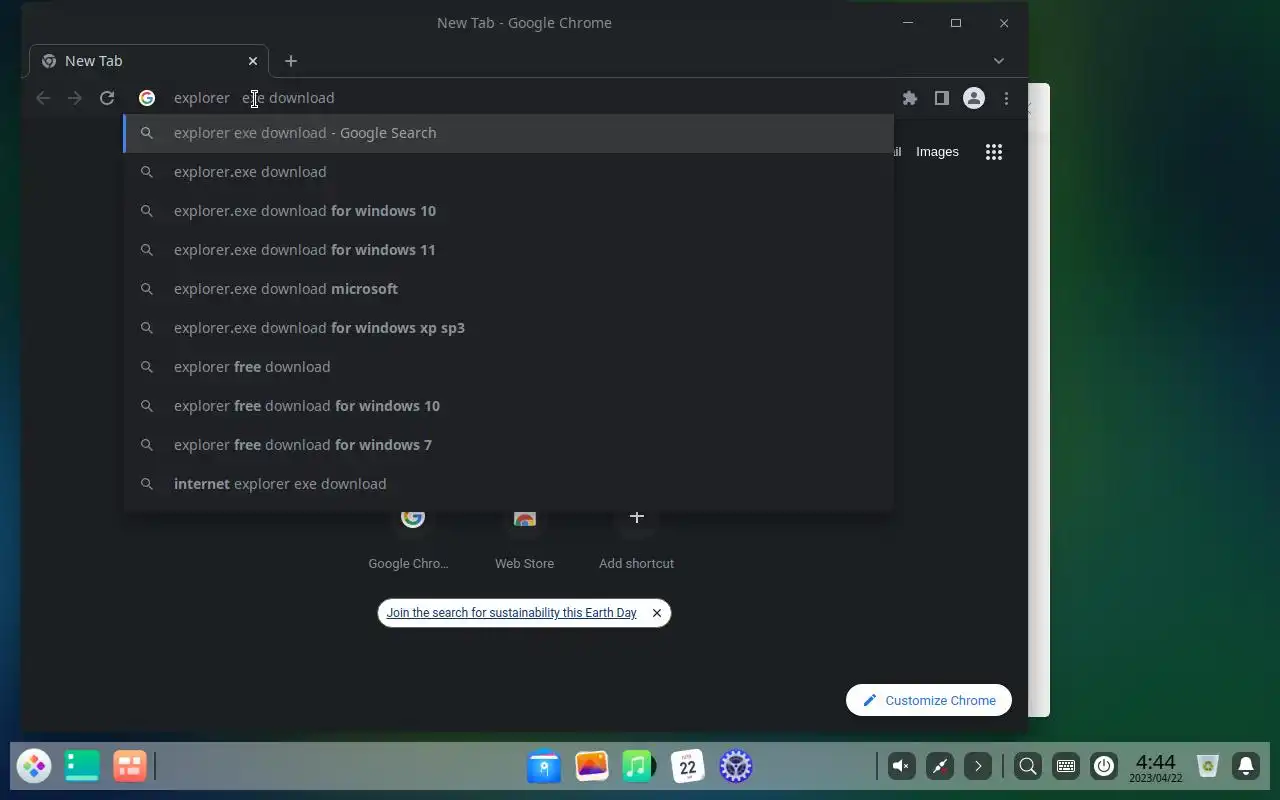Reload the current page
The height and width of the screenshot is (800, 1280).
pyautogui.click(x=107, y=98)
